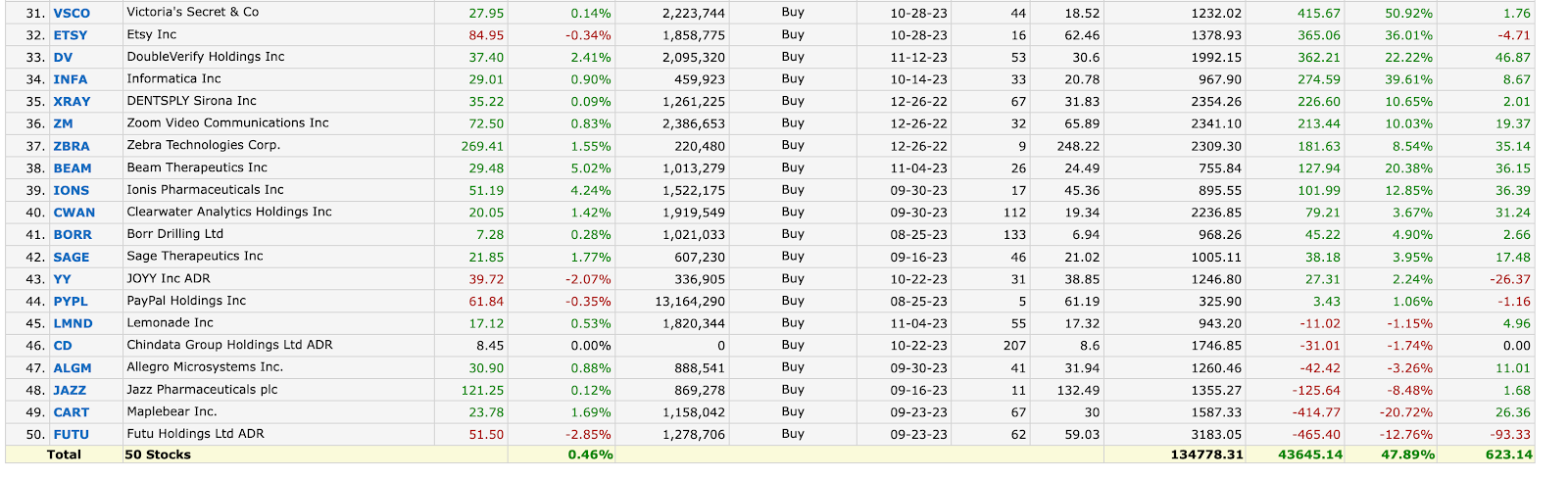The height and width of the screenshot is (479, 1568).
Task: Open the DV ticker link
Action: [x=63, y=58]
